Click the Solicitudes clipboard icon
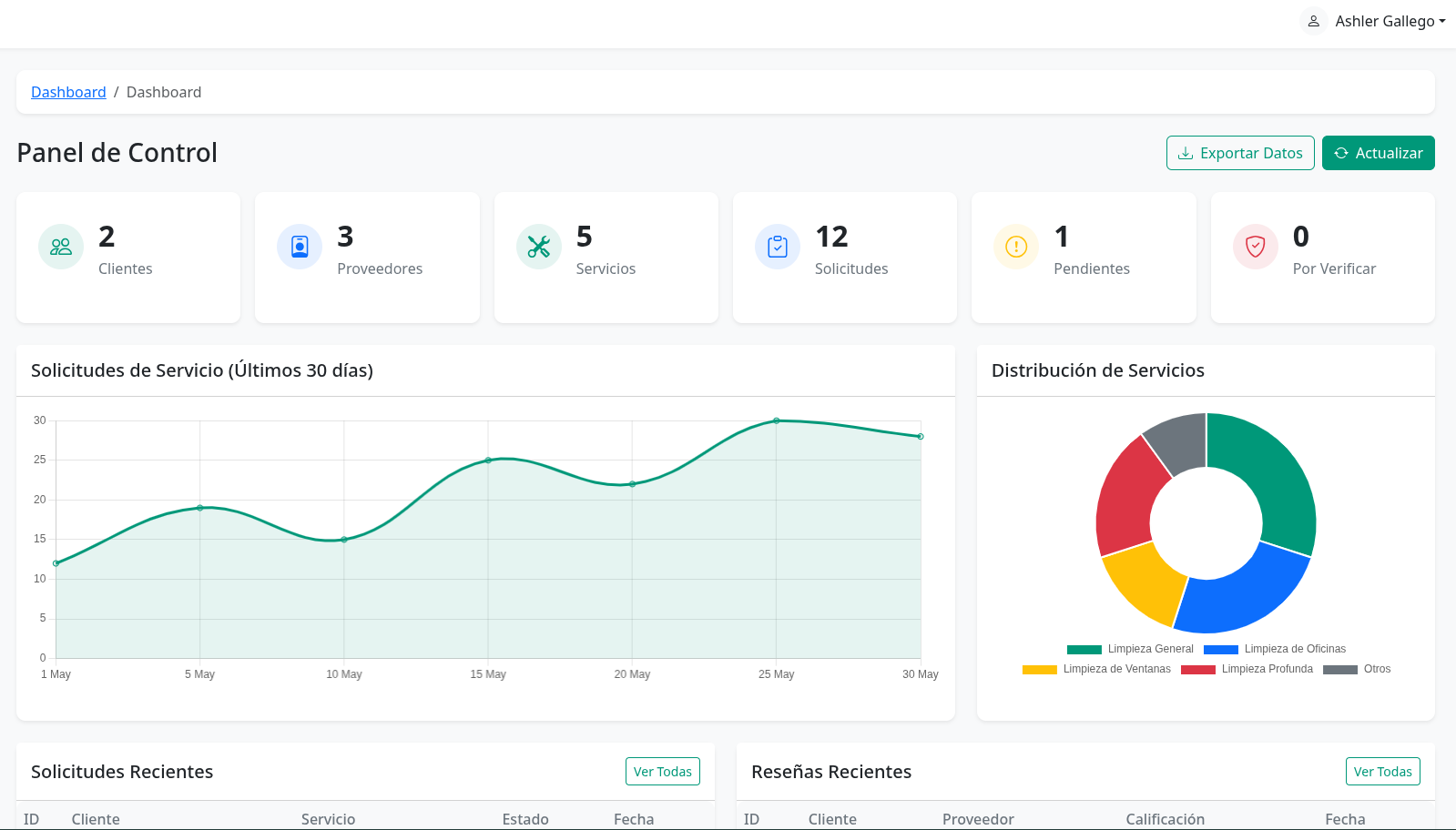Viewport: 1456px width, 830px height. (778, 247)
